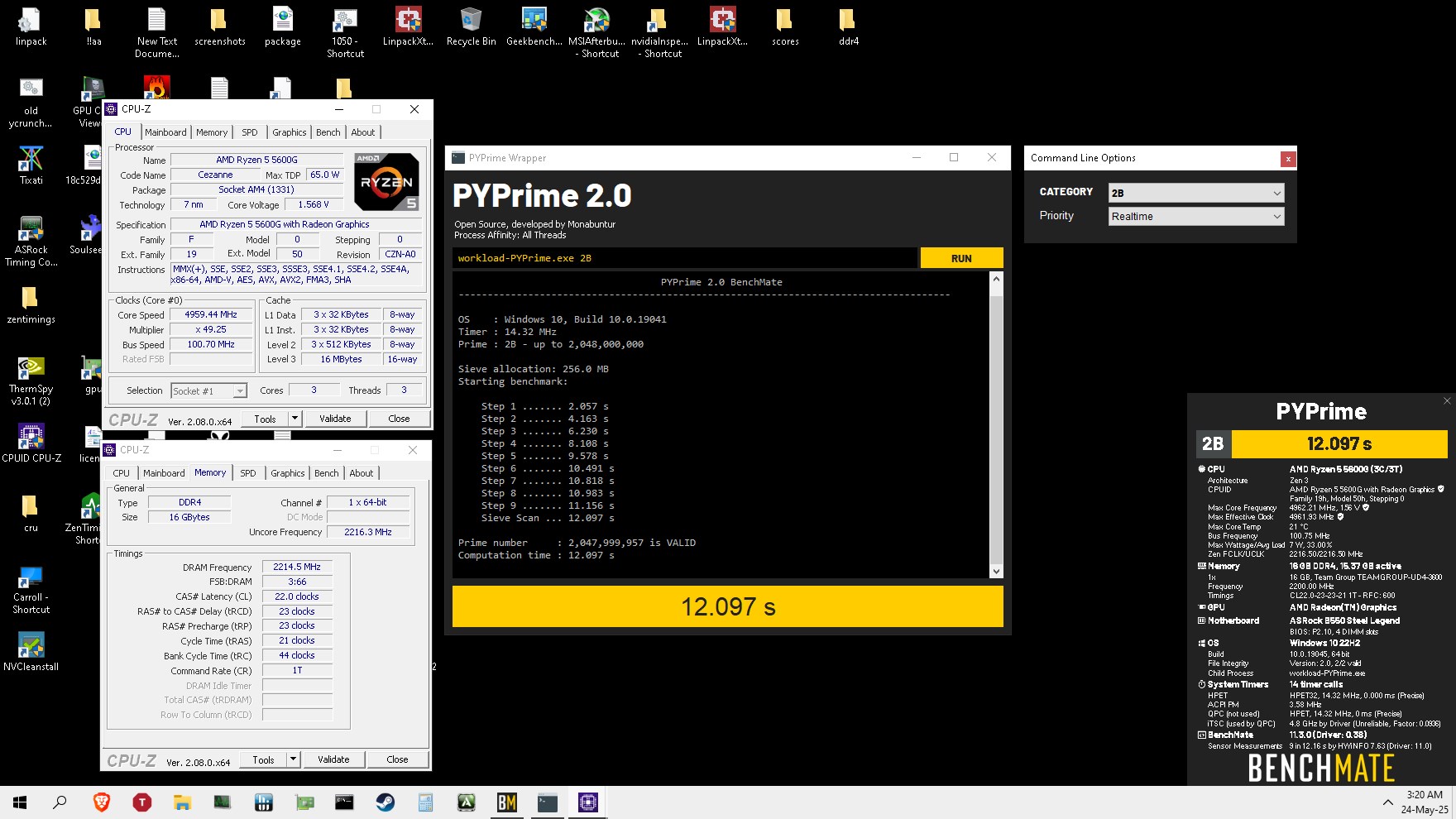The width and height of the screenshot is (1456, 819).
Task: Open the Recycle Bin desktop icon
Action: click(x=471, y=26)
